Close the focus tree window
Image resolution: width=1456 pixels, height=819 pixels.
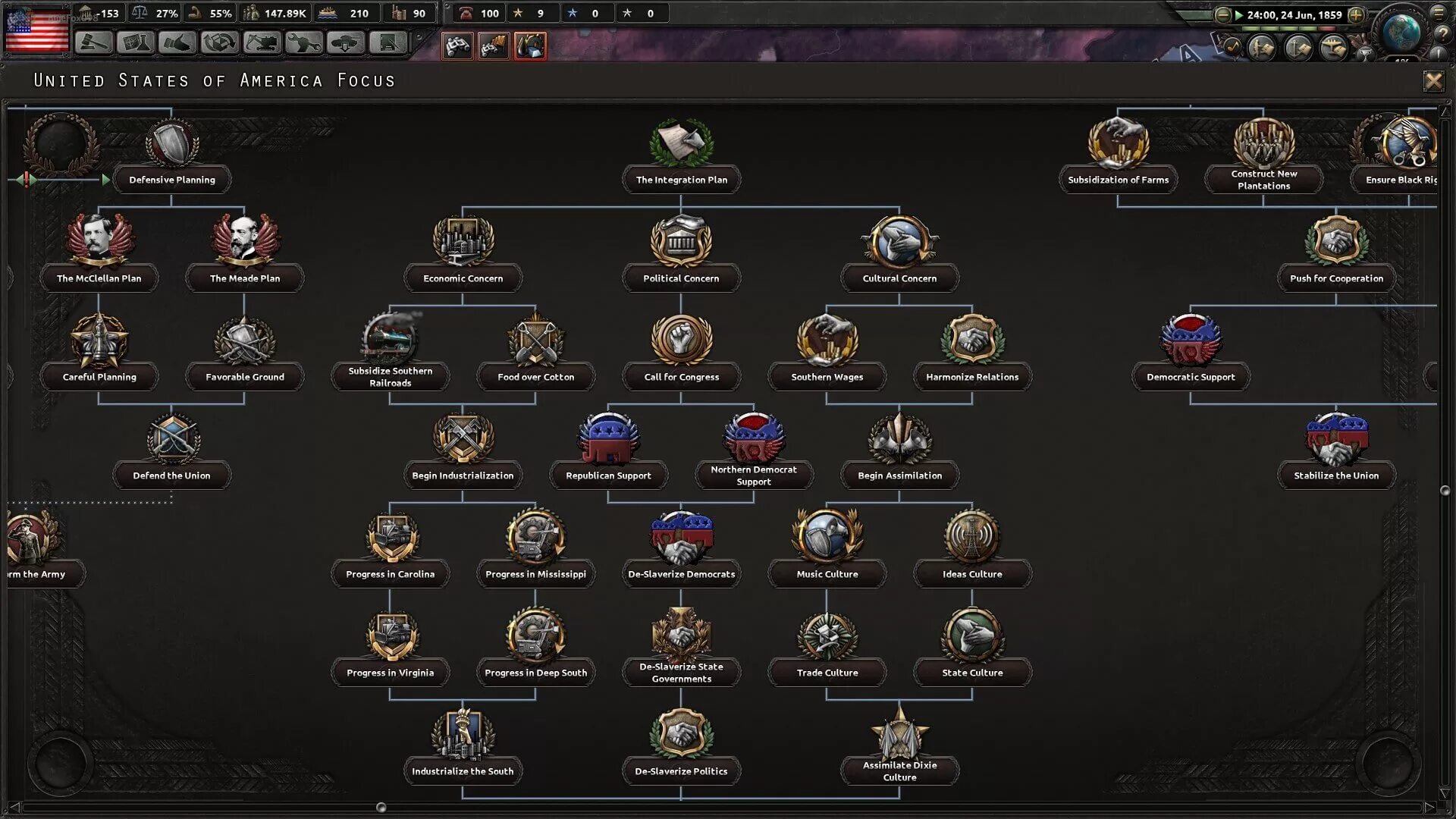click(1433, 80)
